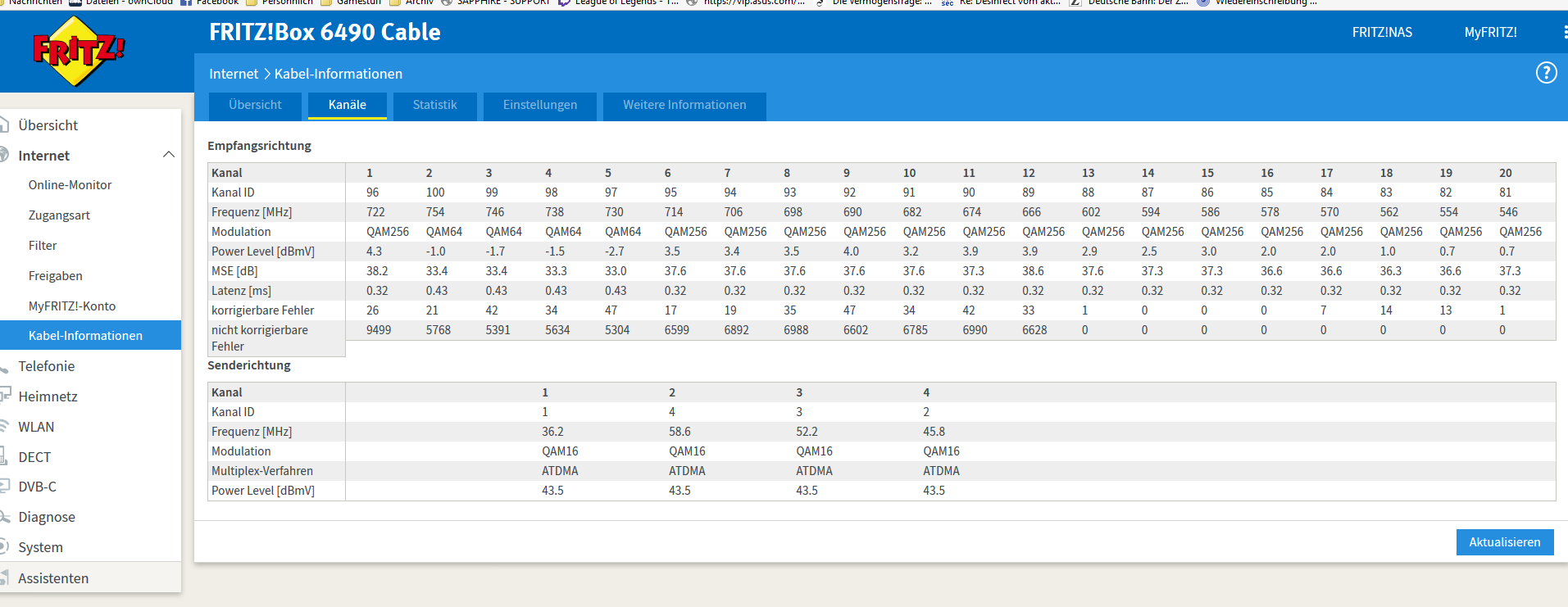This screenshot has height=607, width=1568.
Task: Open the Weitere Informationen tab
Action: coord(684,106)
